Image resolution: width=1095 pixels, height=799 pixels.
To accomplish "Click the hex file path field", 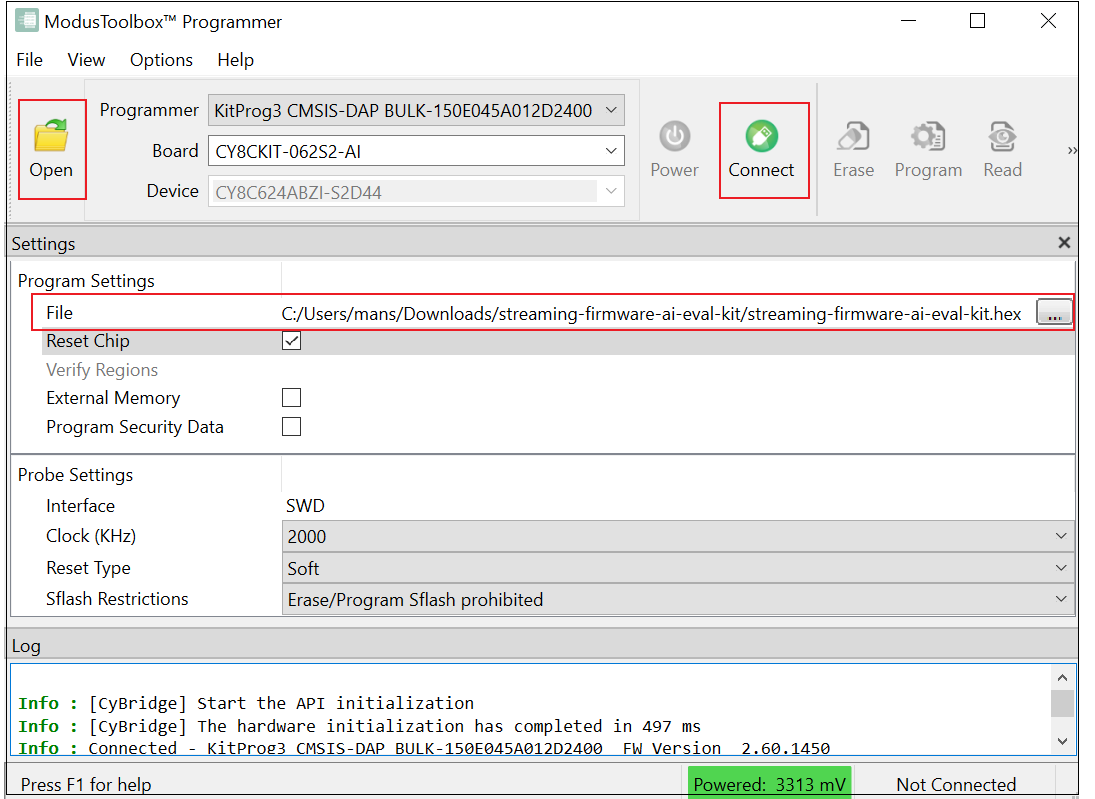I will coord(651,314).
